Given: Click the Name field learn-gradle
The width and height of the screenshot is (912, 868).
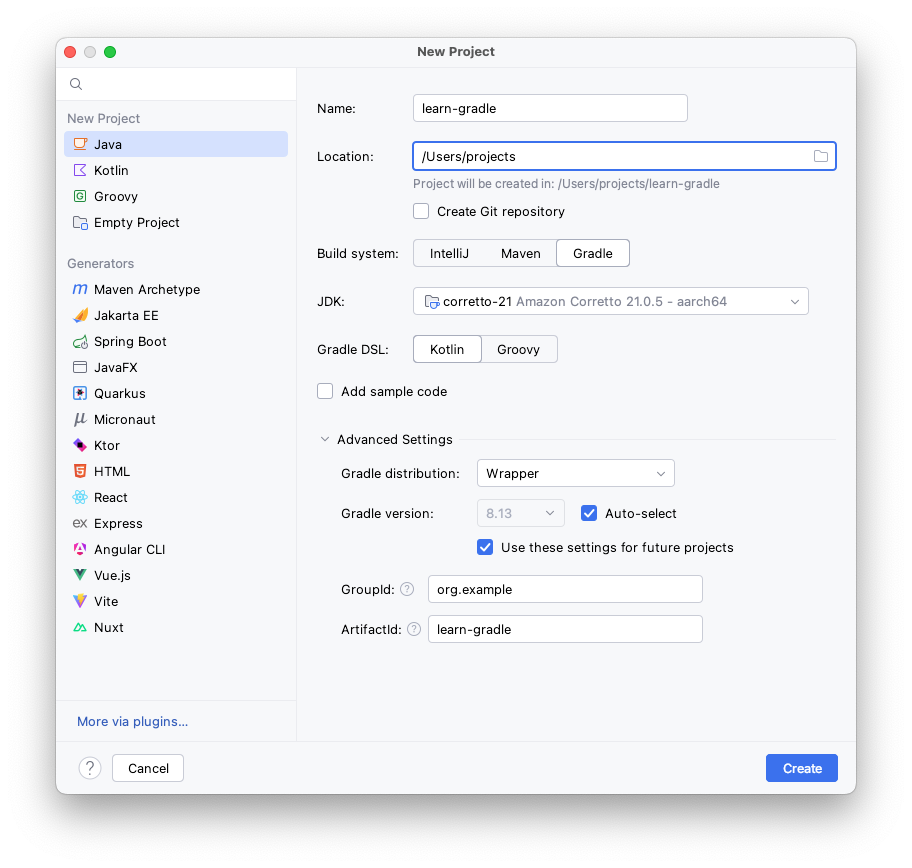Looking at the screenshot, I should [550, 108].
